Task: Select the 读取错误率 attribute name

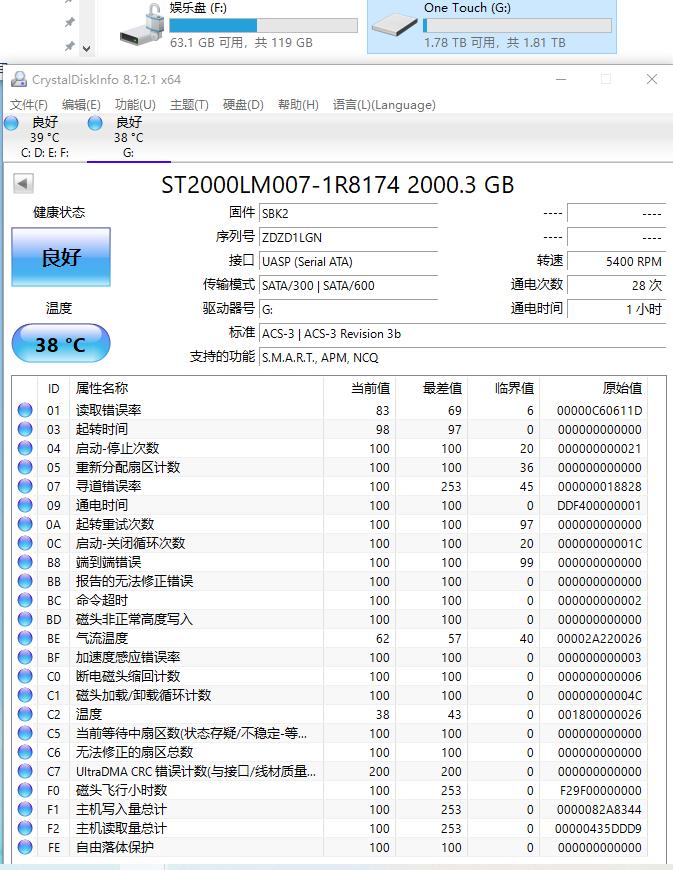Action: [109, 410]
